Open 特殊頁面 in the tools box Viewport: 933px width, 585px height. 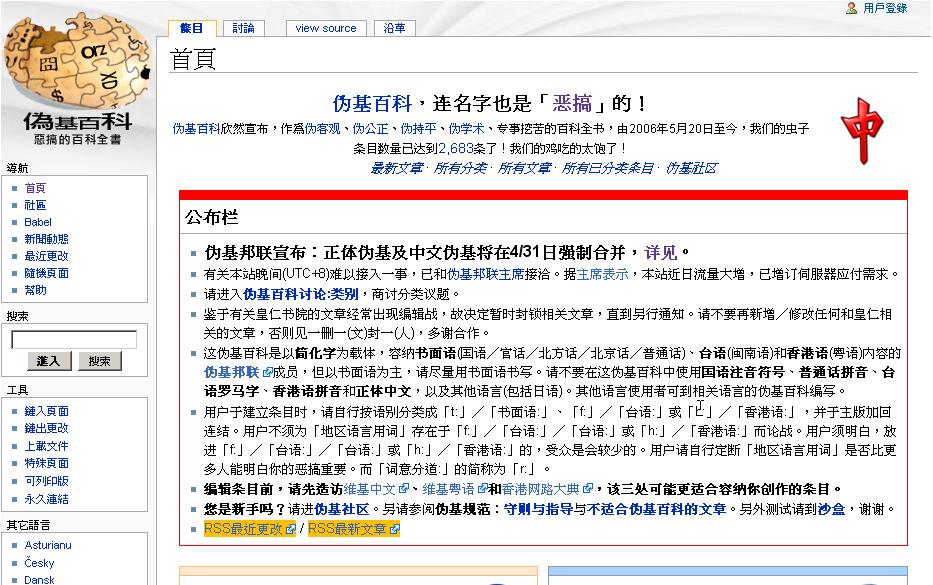point(46,463)
